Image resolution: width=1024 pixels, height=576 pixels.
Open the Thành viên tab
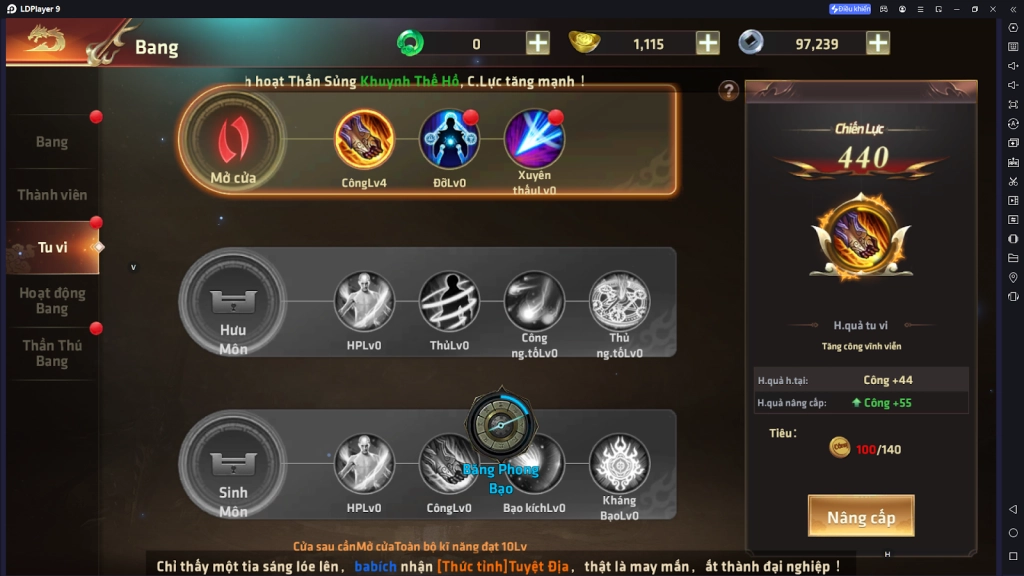[x=52, y=195]
